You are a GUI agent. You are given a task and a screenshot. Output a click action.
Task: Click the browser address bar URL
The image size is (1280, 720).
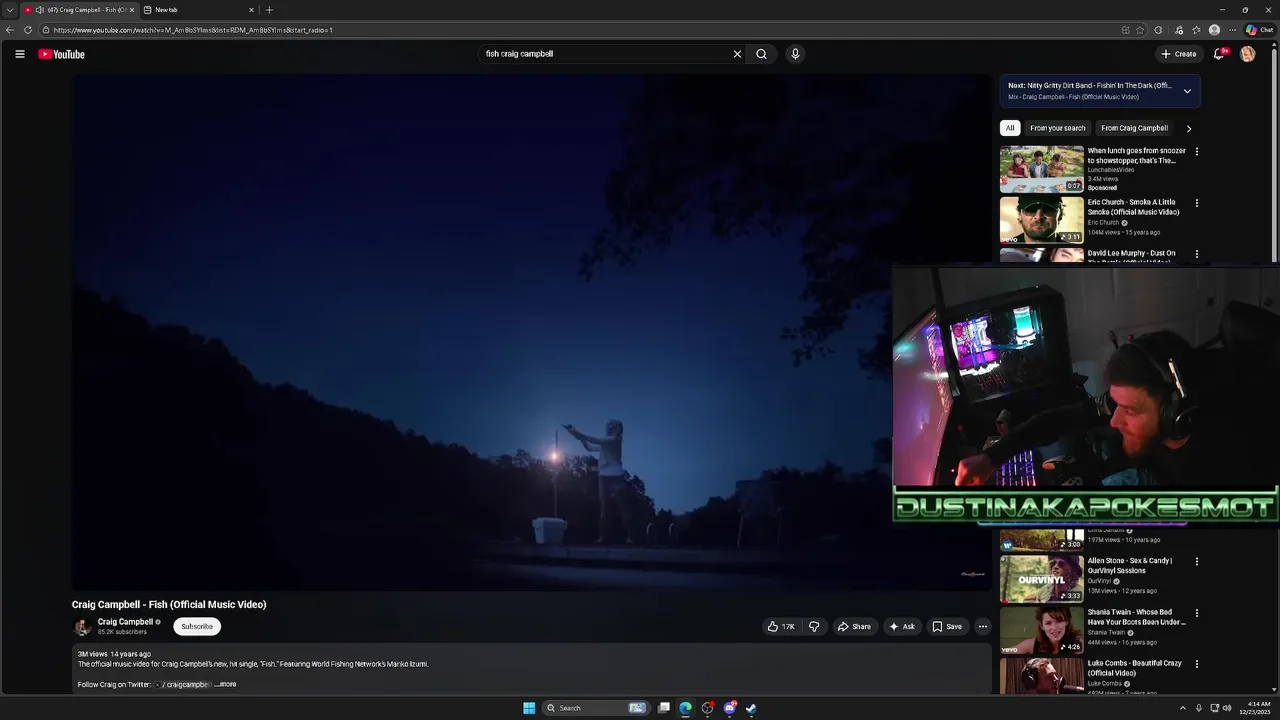193,30
